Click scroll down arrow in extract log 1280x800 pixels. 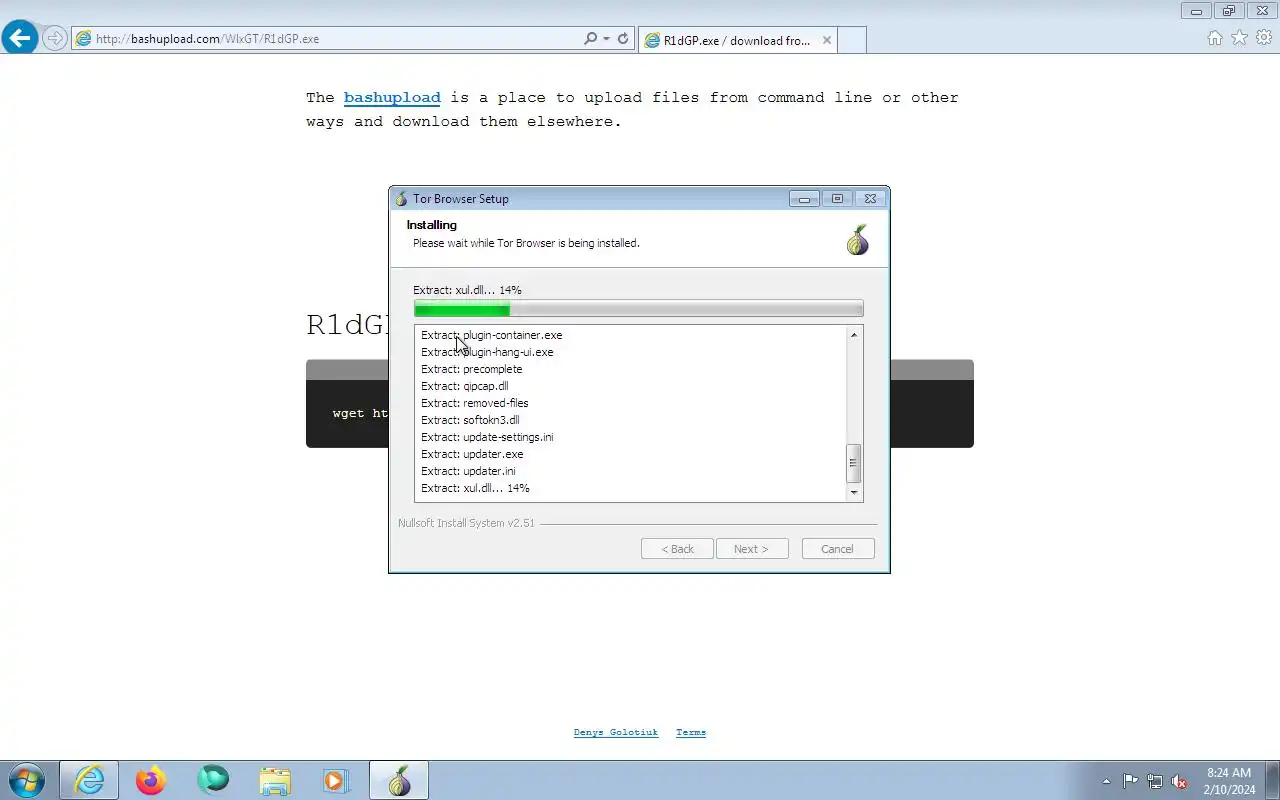coord(854,492)
